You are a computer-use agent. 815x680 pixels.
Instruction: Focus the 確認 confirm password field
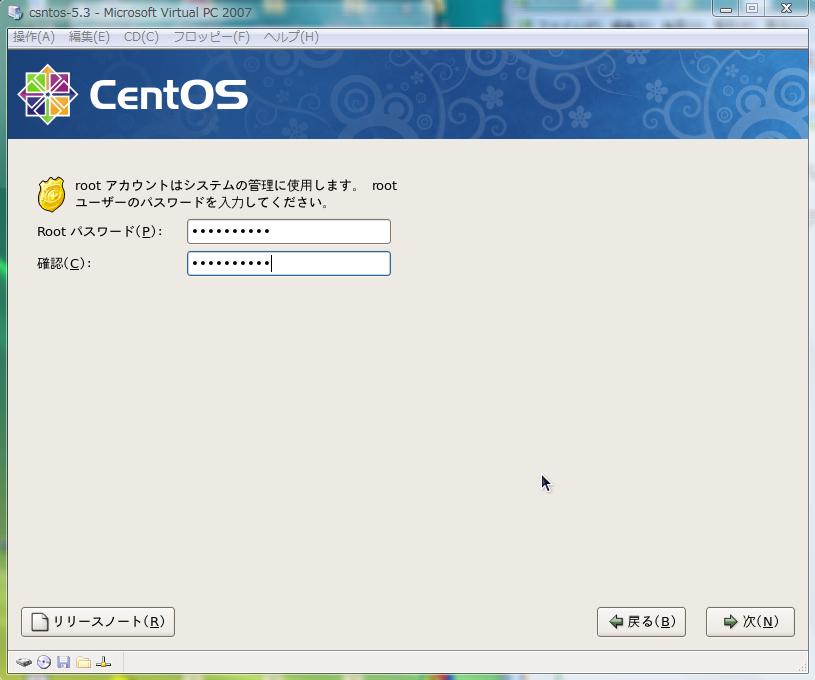tap(288, 263)
